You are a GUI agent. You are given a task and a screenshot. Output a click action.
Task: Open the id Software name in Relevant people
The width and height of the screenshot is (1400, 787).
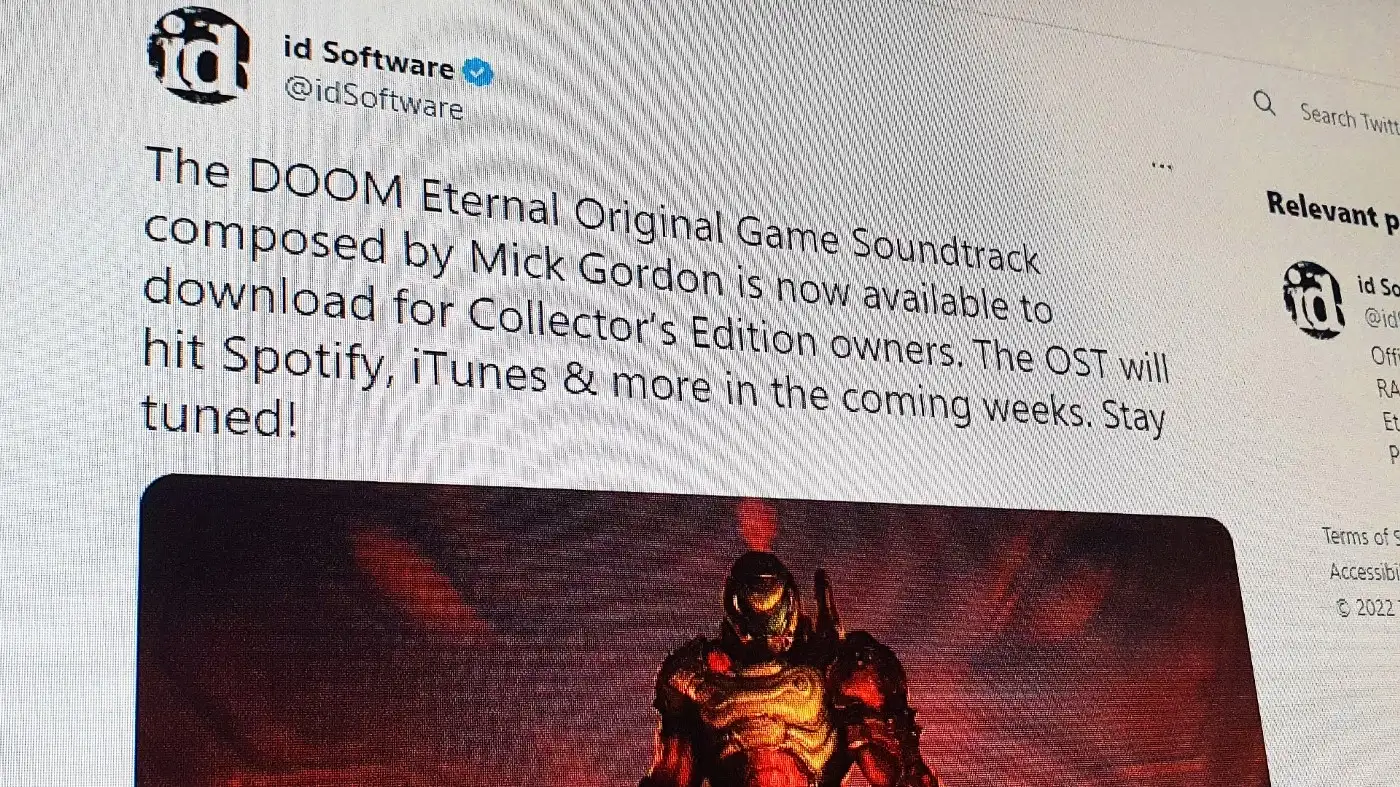coord(1378,288)
